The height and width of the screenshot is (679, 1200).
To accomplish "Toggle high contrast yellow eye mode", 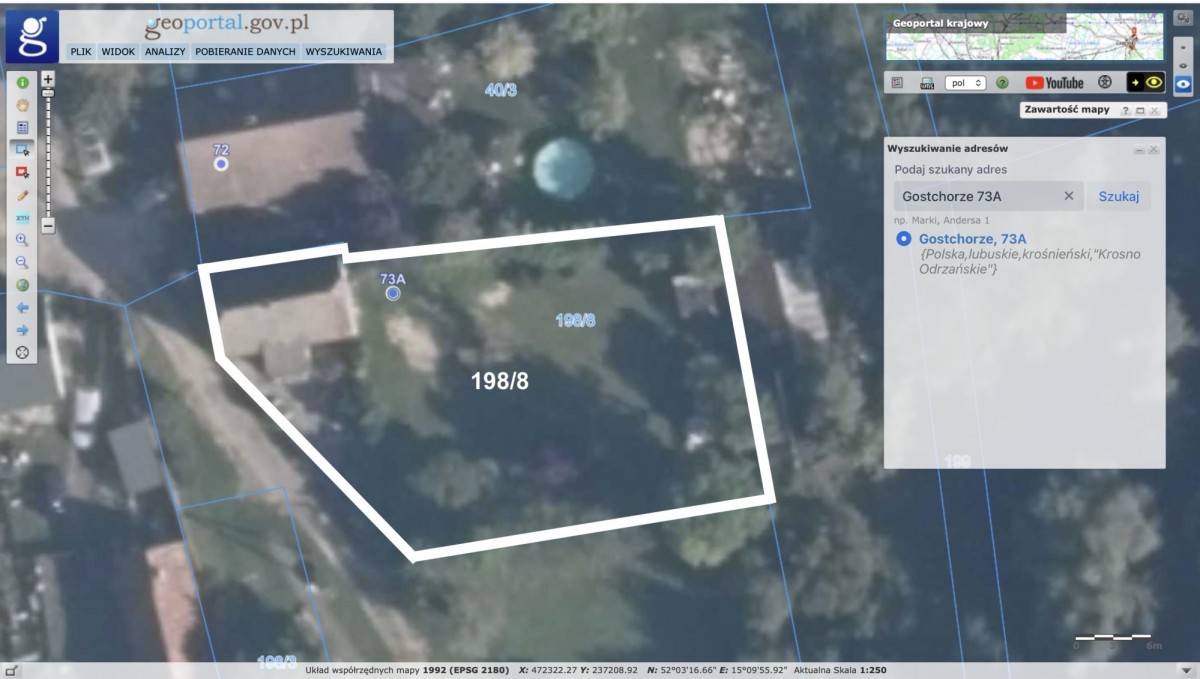I will coord(1146,83).
